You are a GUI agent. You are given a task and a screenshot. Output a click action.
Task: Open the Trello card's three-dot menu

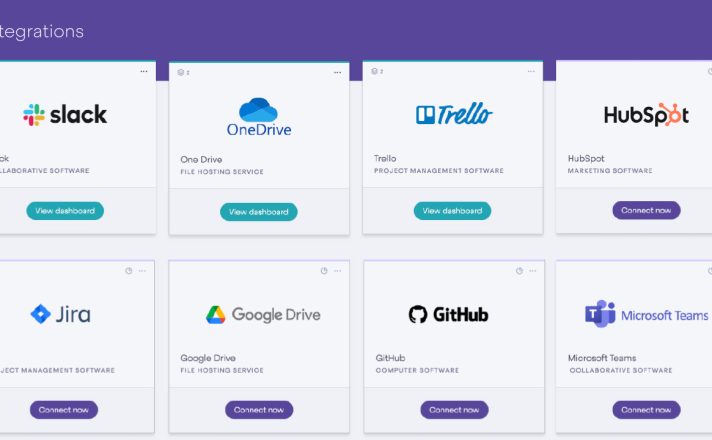click(531, 71)
